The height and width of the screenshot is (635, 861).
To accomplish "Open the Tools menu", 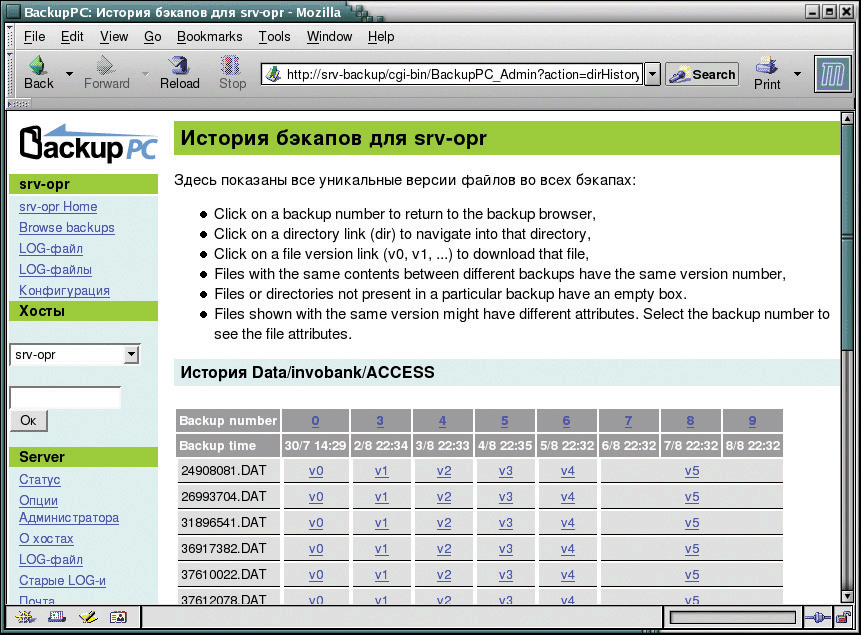I will pos(274,36).
